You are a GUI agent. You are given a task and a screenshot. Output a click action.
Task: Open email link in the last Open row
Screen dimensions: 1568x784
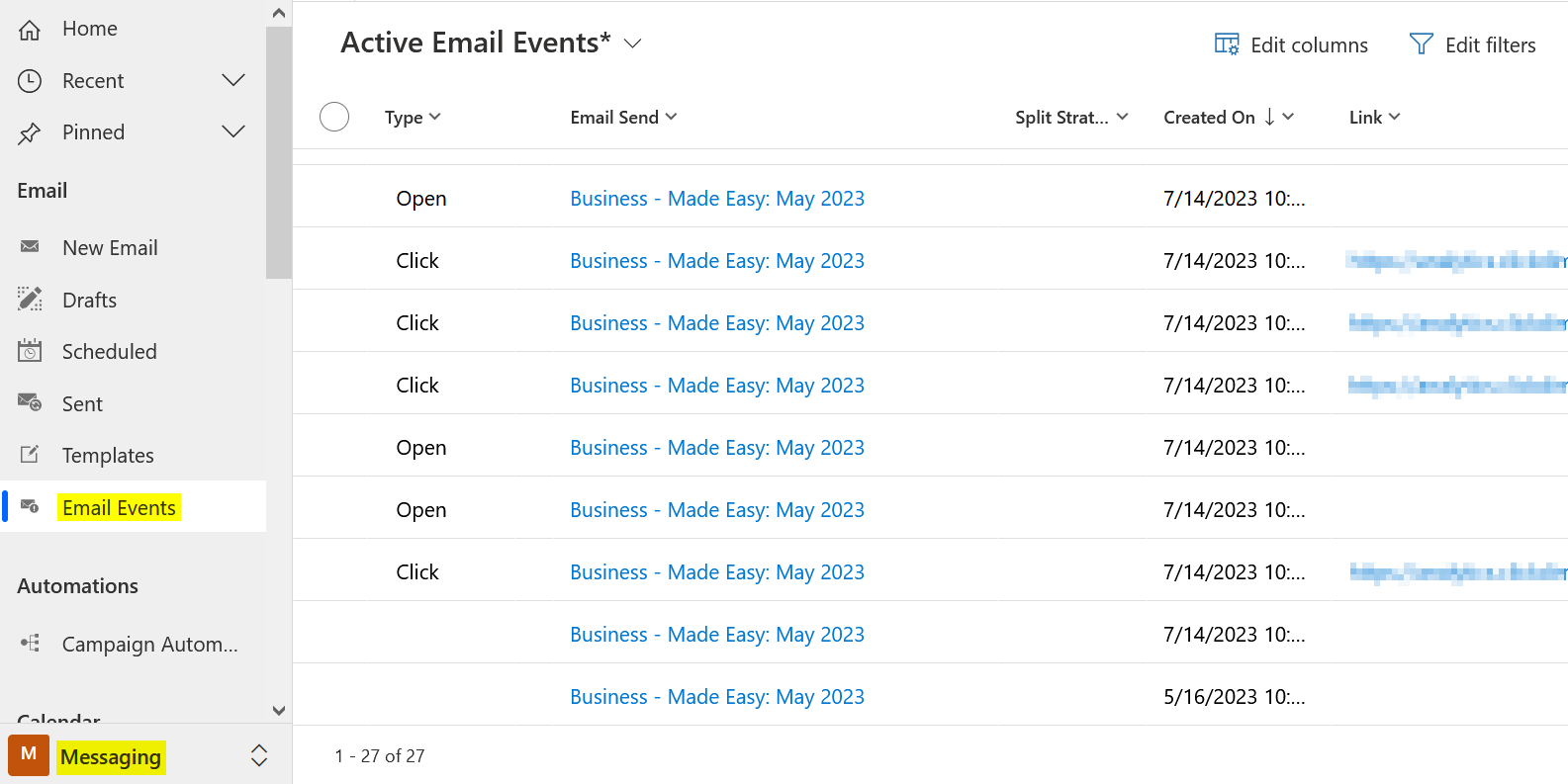pyautogui.click(x=717, y=510)
